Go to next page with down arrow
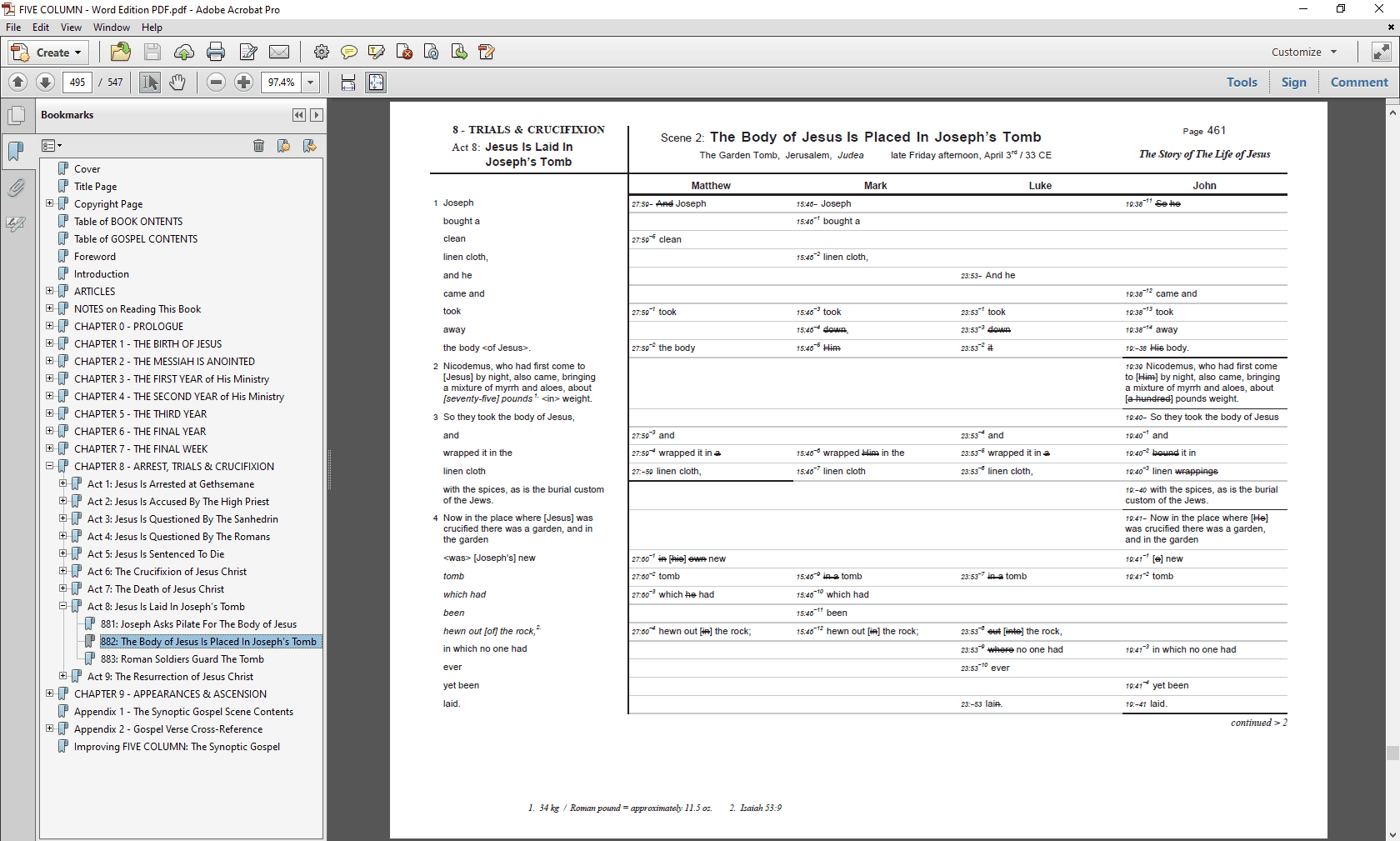Screen dimensions: 1400x841 pyautogui.click(x=46, y=82)
